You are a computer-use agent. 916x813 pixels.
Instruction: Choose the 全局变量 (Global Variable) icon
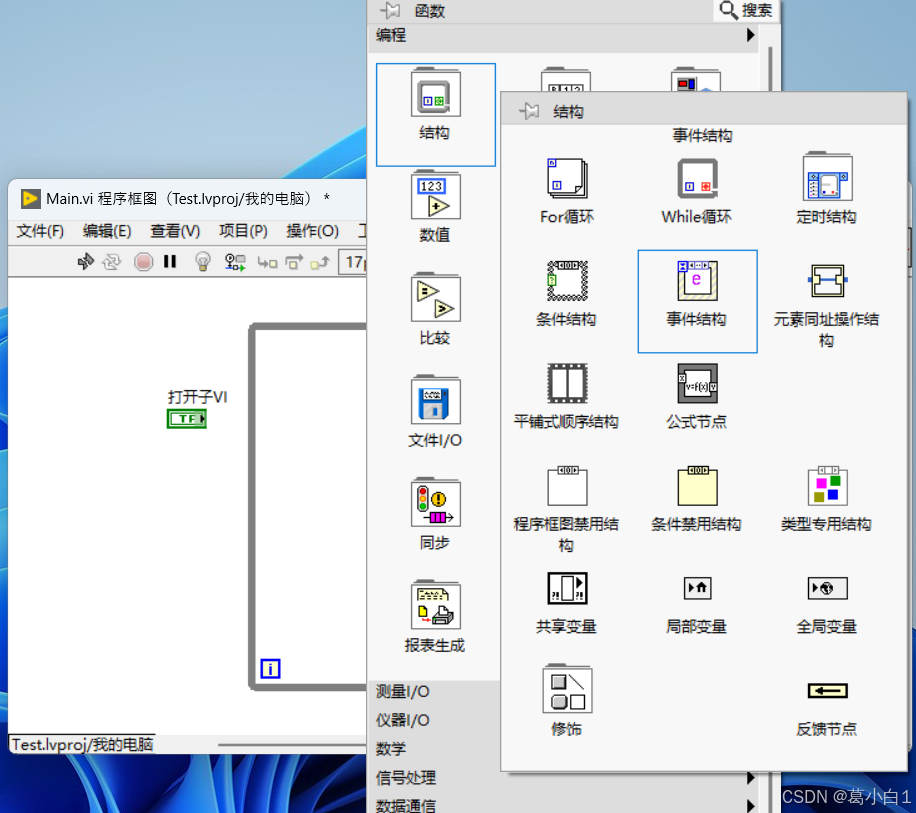coord(827,588)
